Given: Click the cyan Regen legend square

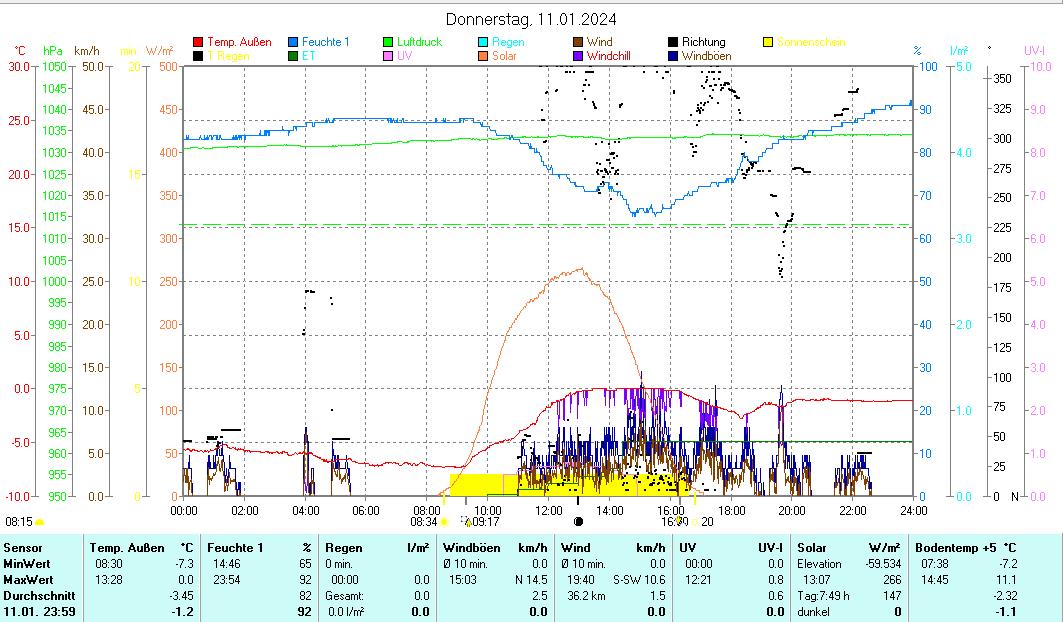Looking at the screenshot, I should pyautogui.click(x=484, y=43).
